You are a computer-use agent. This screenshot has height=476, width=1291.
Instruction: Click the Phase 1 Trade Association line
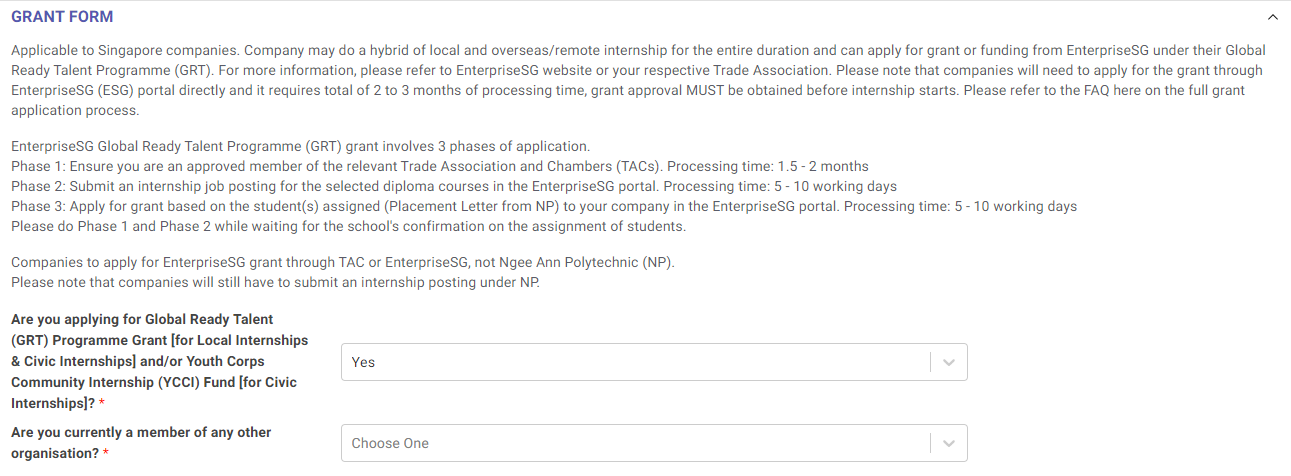click(440, 166)
